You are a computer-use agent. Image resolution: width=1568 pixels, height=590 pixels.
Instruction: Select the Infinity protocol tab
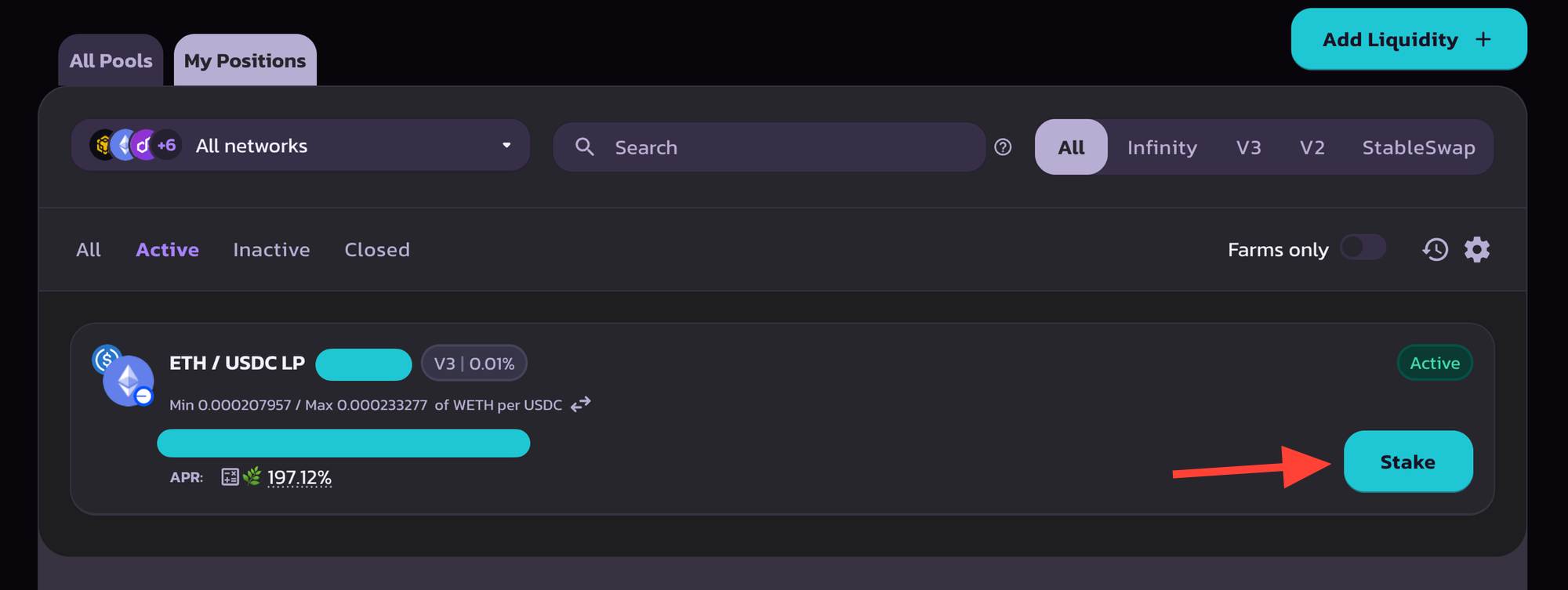pyautogui.click(x=1162, y=147)
